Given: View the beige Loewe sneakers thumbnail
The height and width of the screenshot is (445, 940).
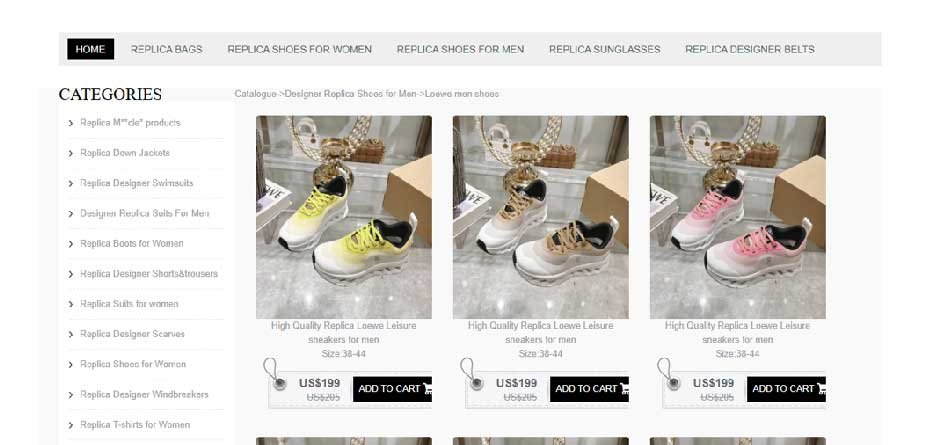Looking at the screenshot, I should coord(541,217).
